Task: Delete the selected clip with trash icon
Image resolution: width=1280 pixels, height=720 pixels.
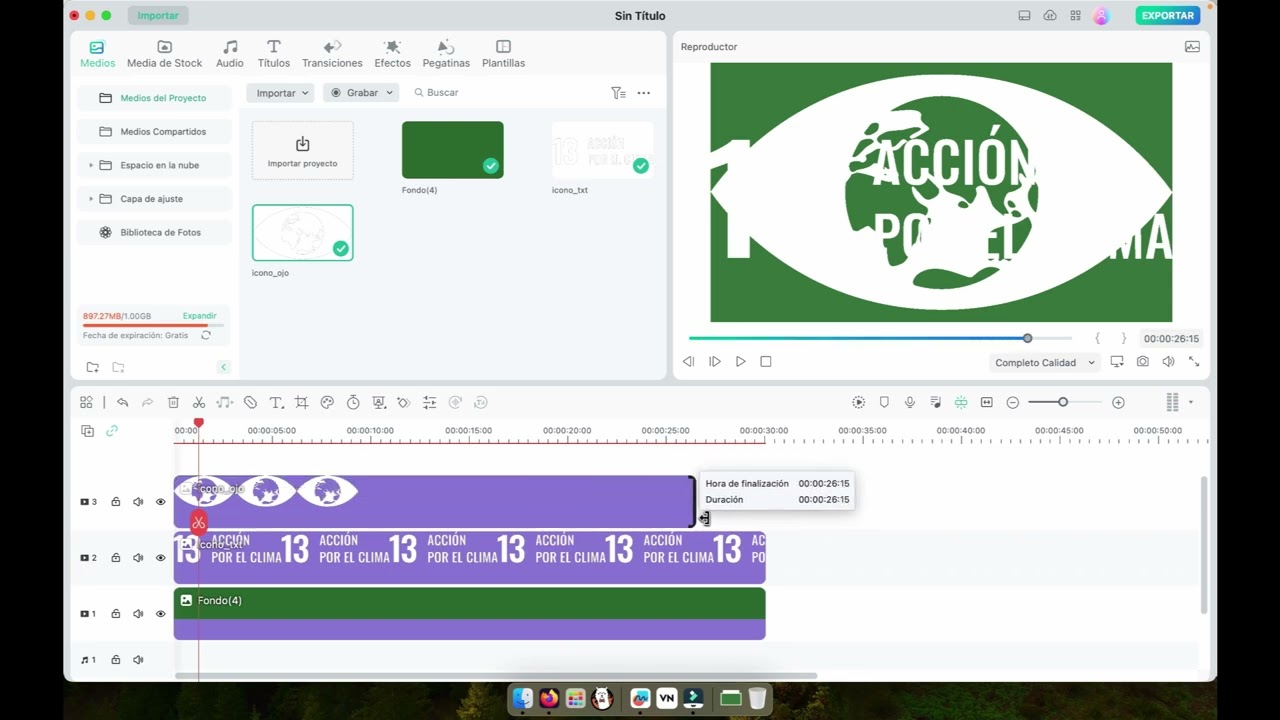Action: click(173, 402)
